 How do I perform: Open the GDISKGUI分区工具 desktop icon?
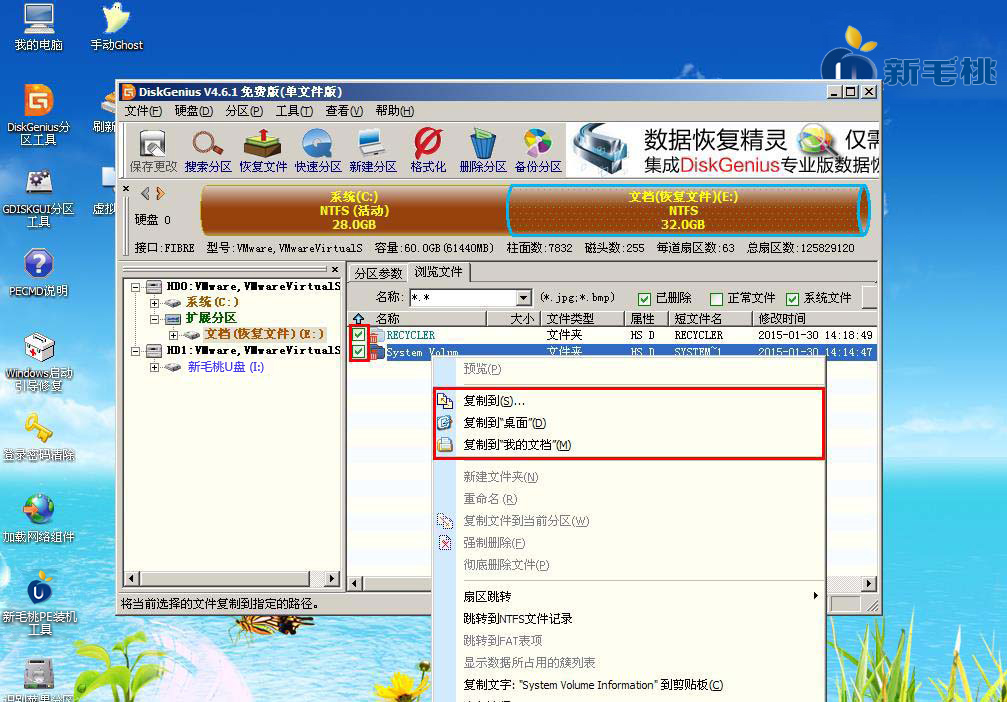39,197
